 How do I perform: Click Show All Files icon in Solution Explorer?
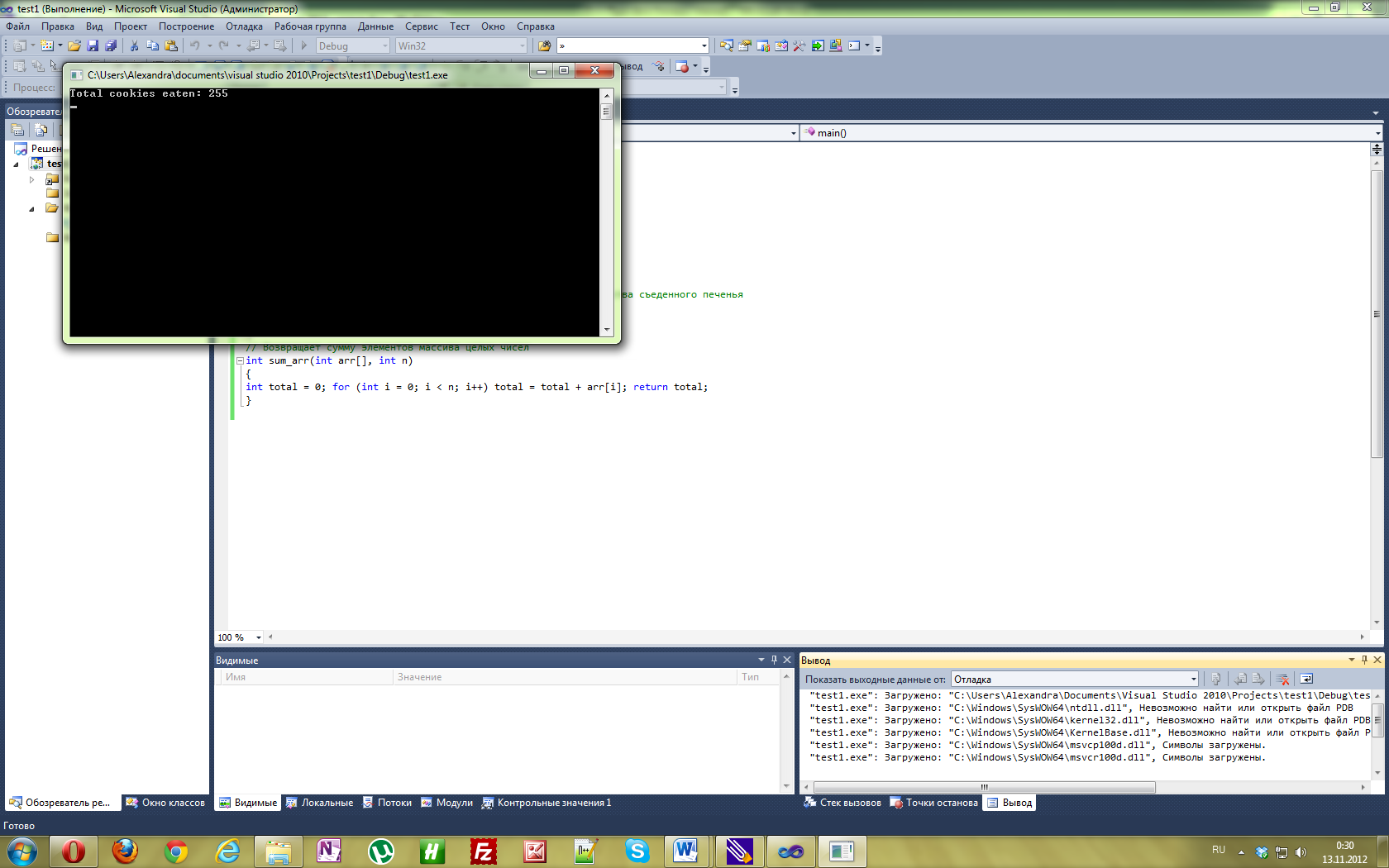pos(41,130)
